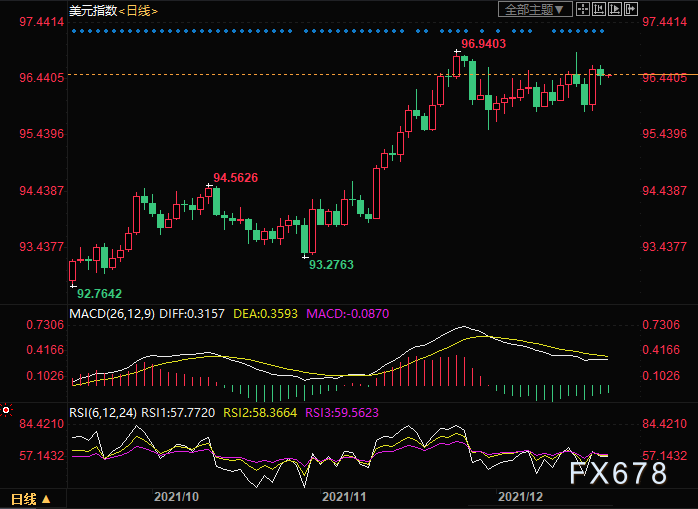
Task: Click the left axis 97.4414 price tick
Action: point(41,21)
